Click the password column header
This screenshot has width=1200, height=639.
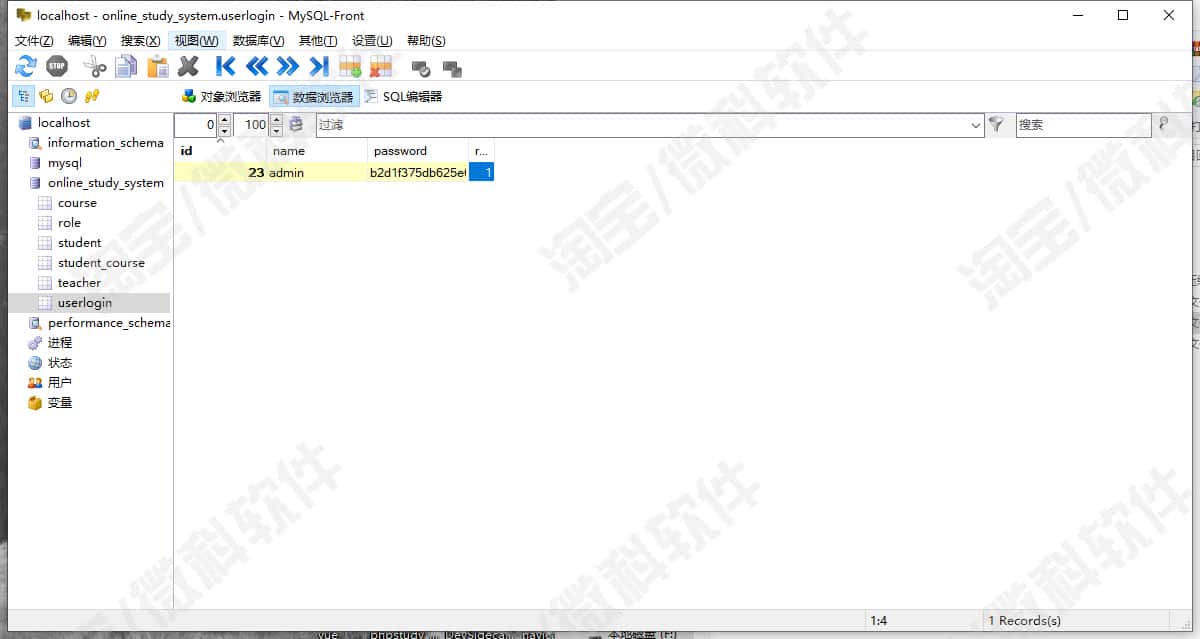[x=418, y=151]
